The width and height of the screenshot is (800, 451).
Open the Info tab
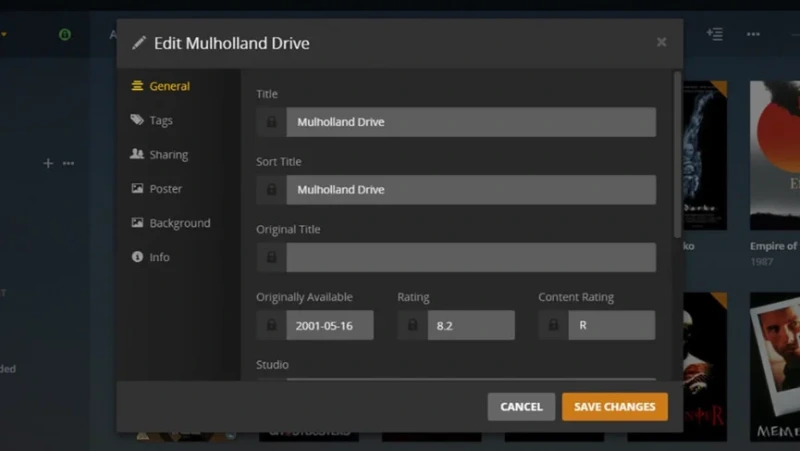150,257
